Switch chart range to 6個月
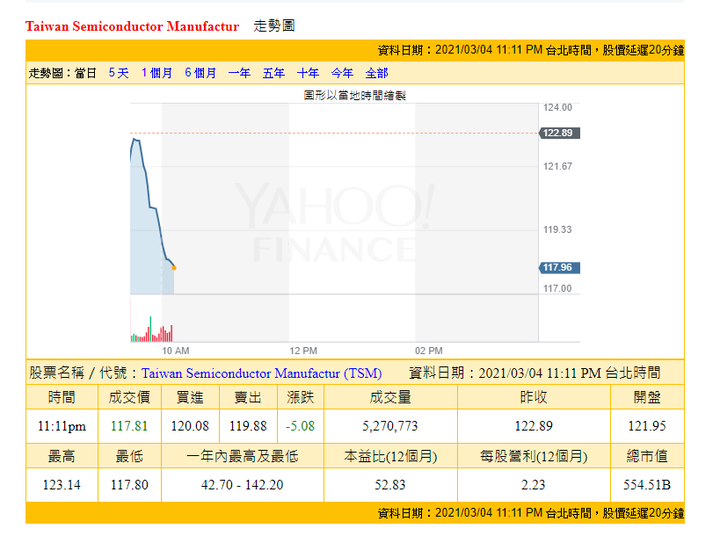720x536 pixels. [x=200, y=73]
